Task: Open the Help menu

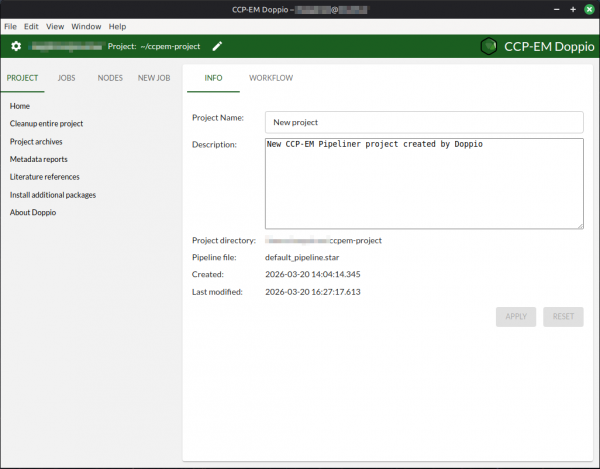Action: pos(117,26)
